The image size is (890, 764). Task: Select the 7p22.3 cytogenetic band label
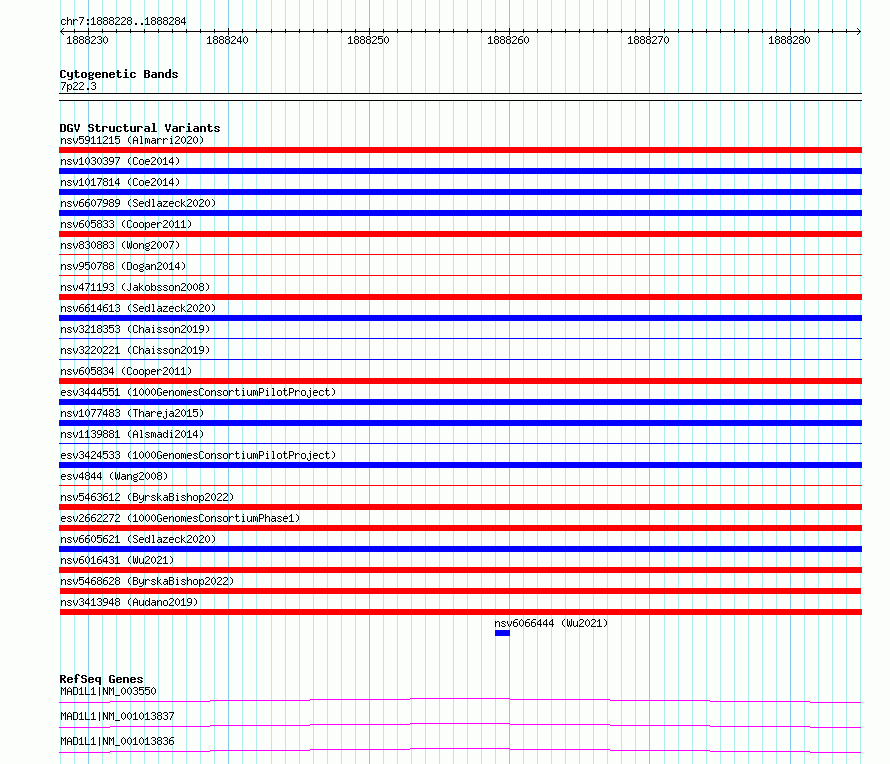pyautogui.click(x=78, y=86)
